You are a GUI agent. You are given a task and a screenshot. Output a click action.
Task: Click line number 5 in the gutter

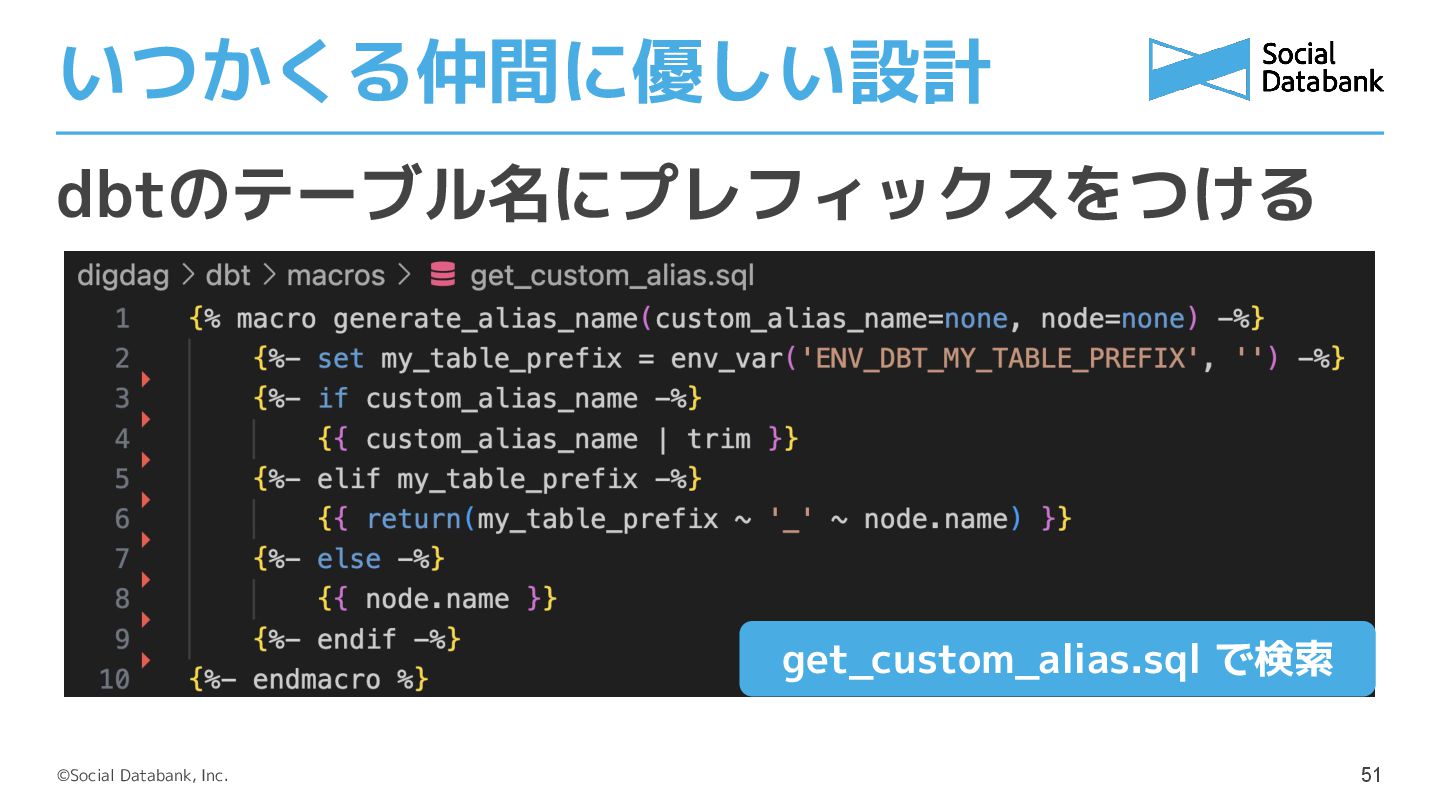coord(122,479)
